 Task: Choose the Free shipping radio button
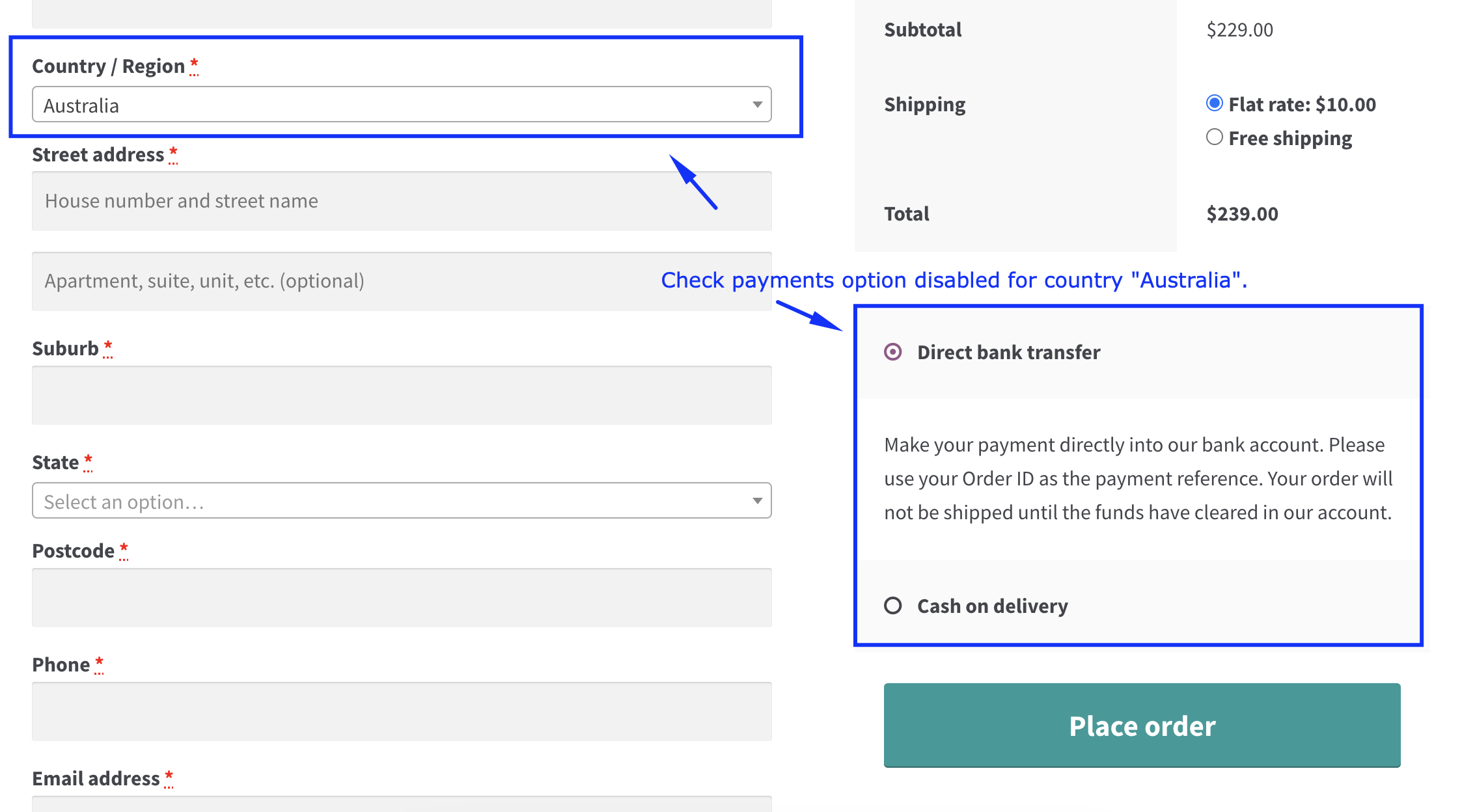pos(1214,137)
